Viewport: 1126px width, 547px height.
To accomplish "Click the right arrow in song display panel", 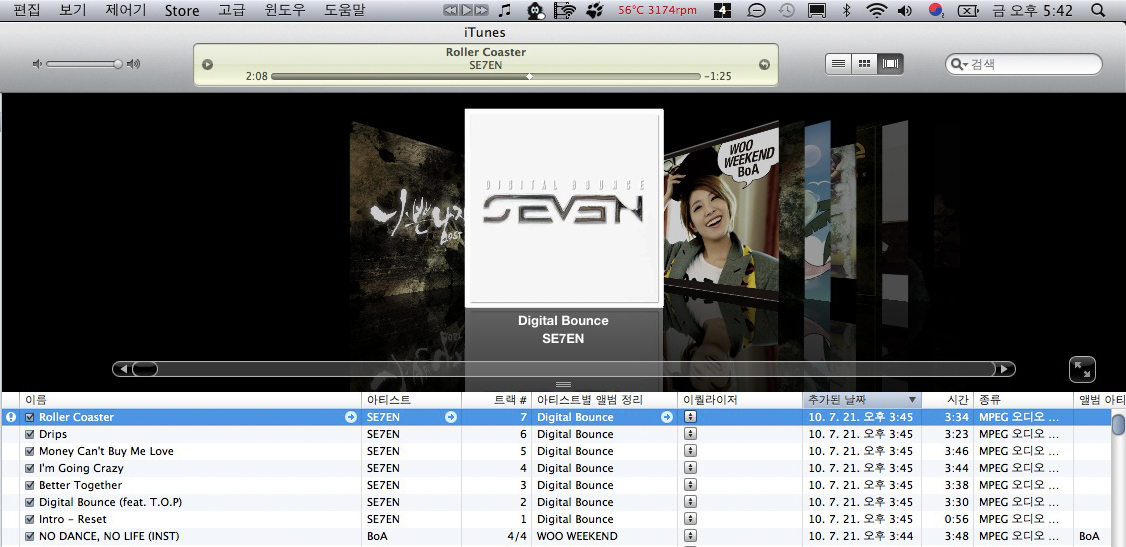I will (764, 65).
